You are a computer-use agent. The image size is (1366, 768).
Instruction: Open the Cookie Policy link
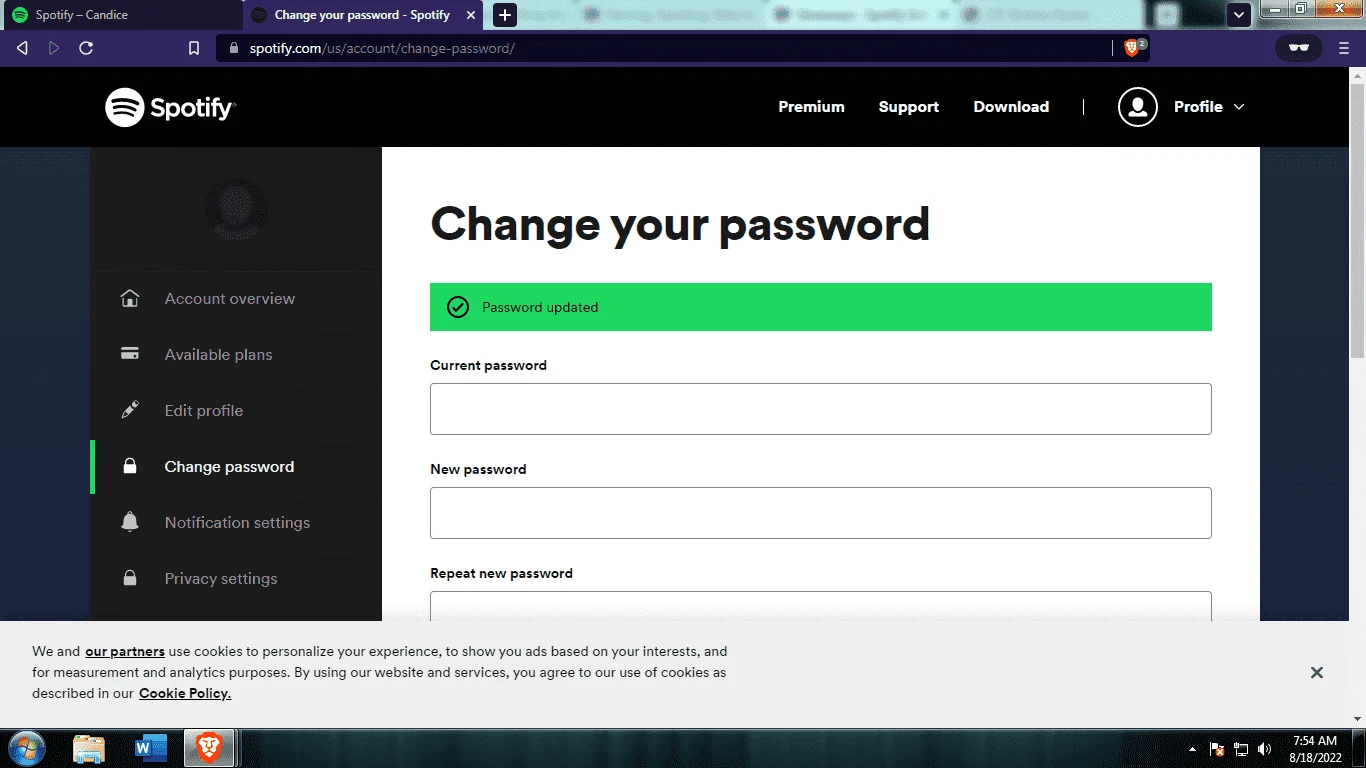point(185,693)
